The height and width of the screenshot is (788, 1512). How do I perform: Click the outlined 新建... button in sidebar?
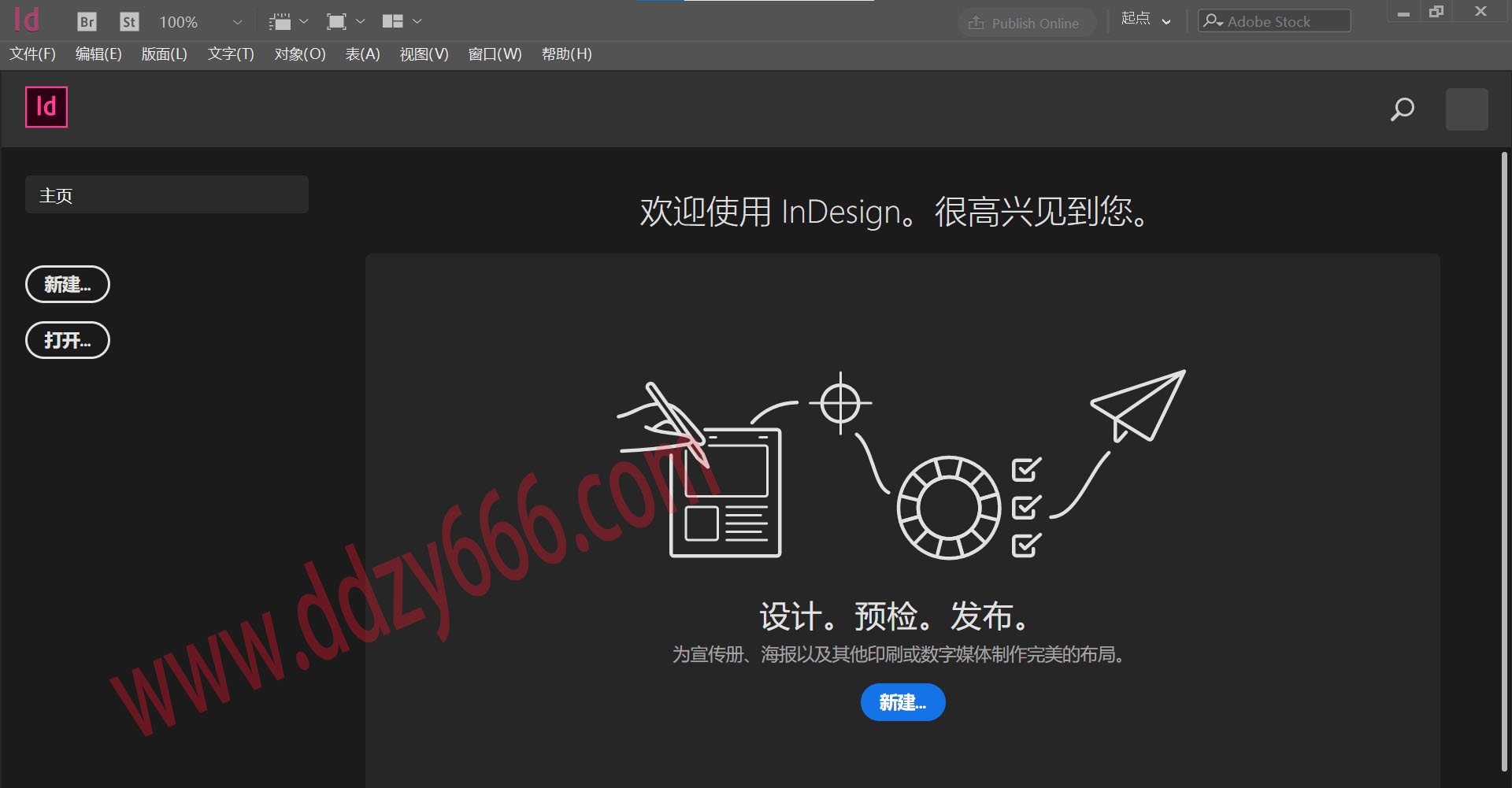68,284
